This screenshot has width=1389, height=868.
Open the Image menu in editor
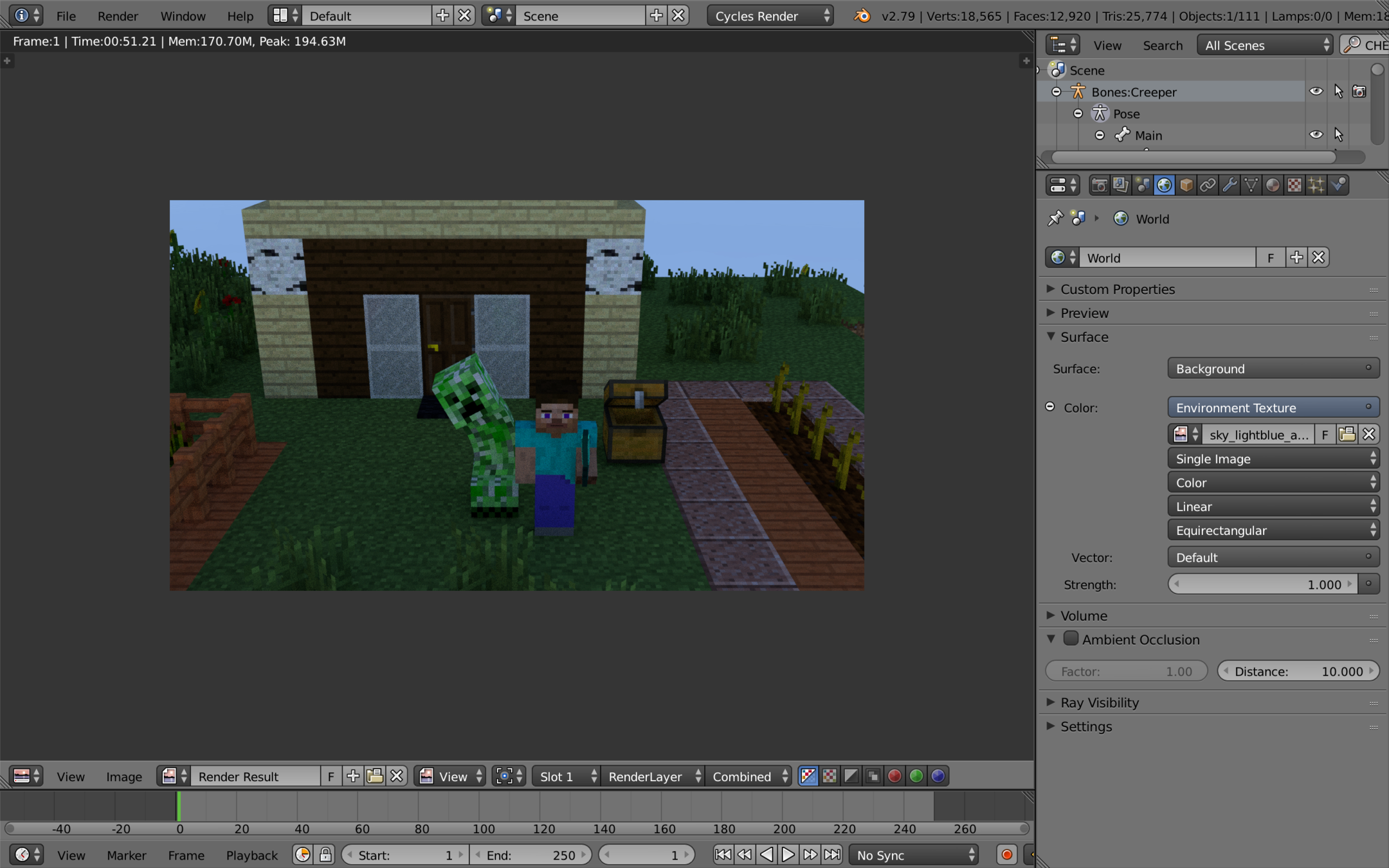click(123, 776)
